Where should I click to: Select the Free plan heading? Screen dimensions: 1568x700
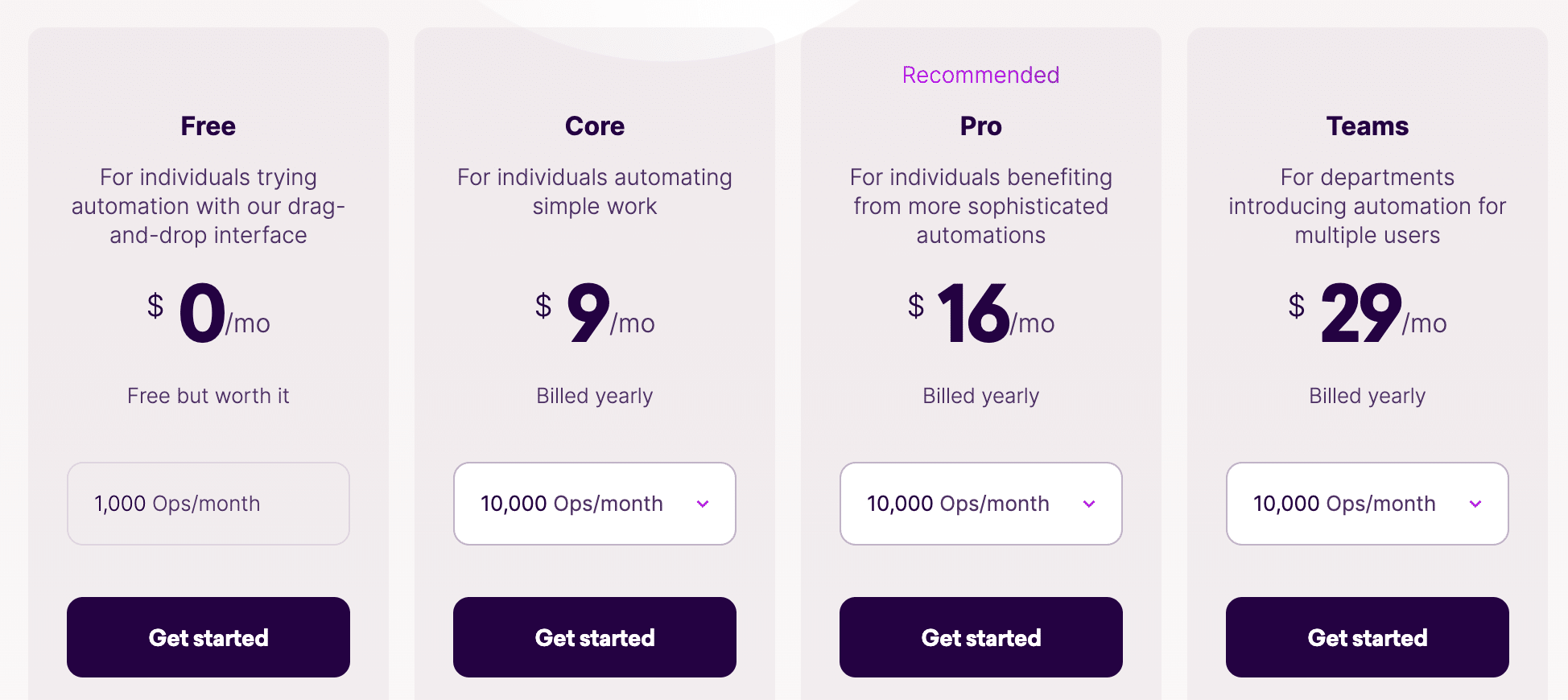tap(208, 126)
